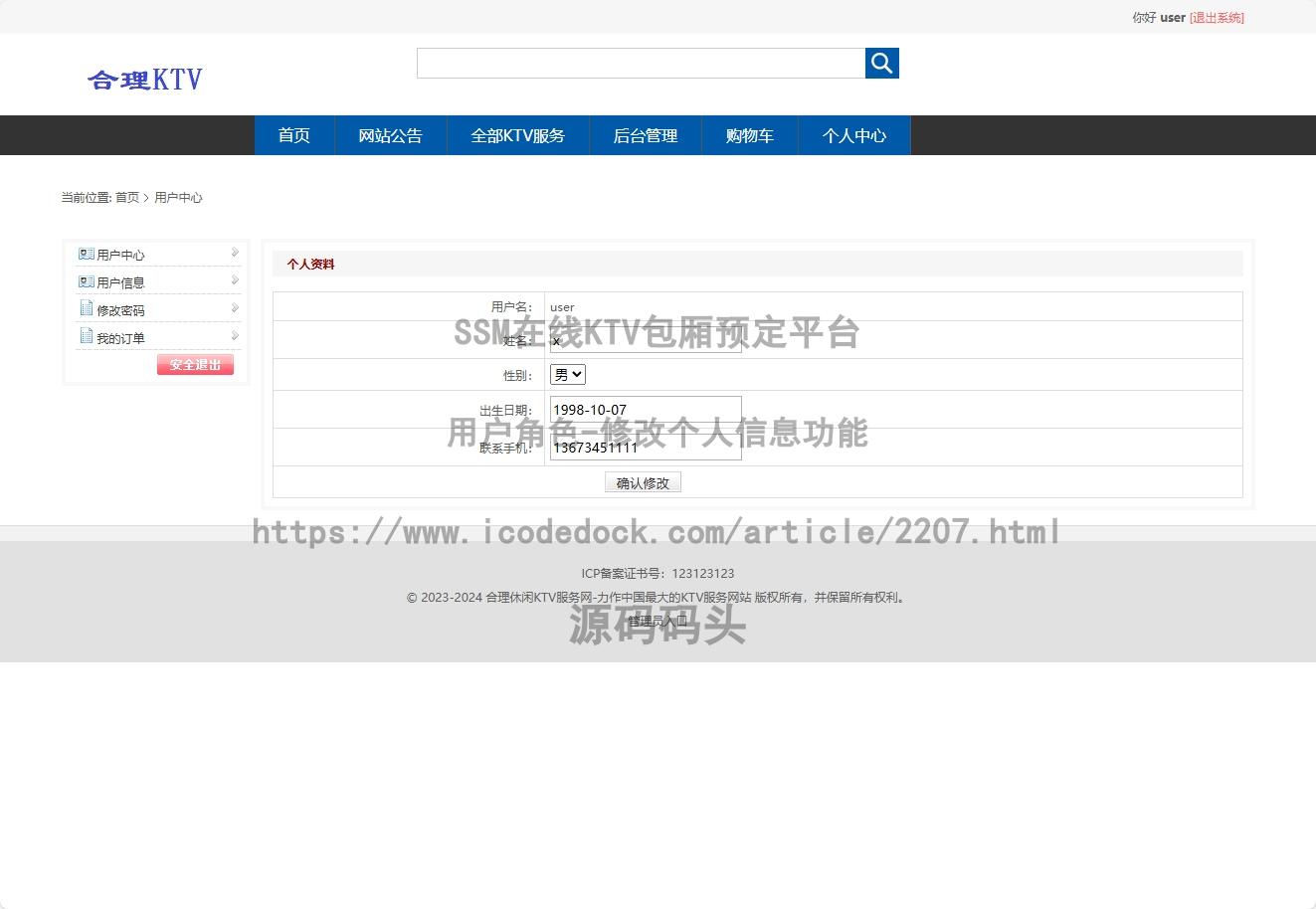The width and height of the screenshot is (1316, 909).
Task: Open 我的订单 in the sidebar
Action: [x=120, y=339]
